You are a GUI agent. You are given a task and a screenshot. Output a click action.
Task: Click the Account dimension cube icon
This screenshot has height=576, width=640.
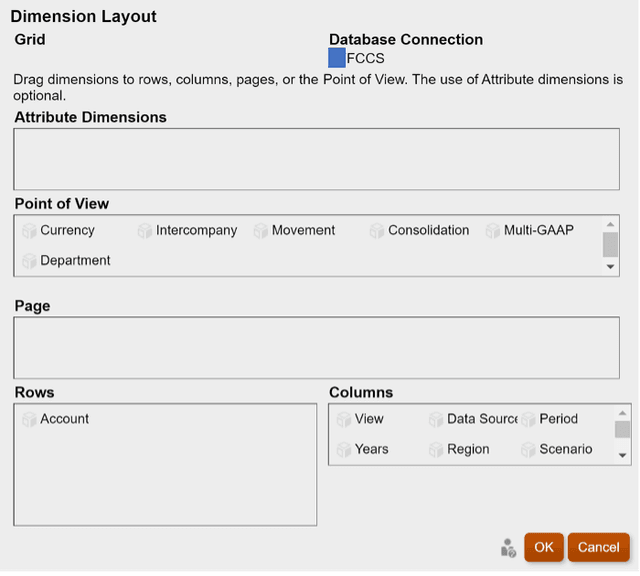tap(29, 419)
